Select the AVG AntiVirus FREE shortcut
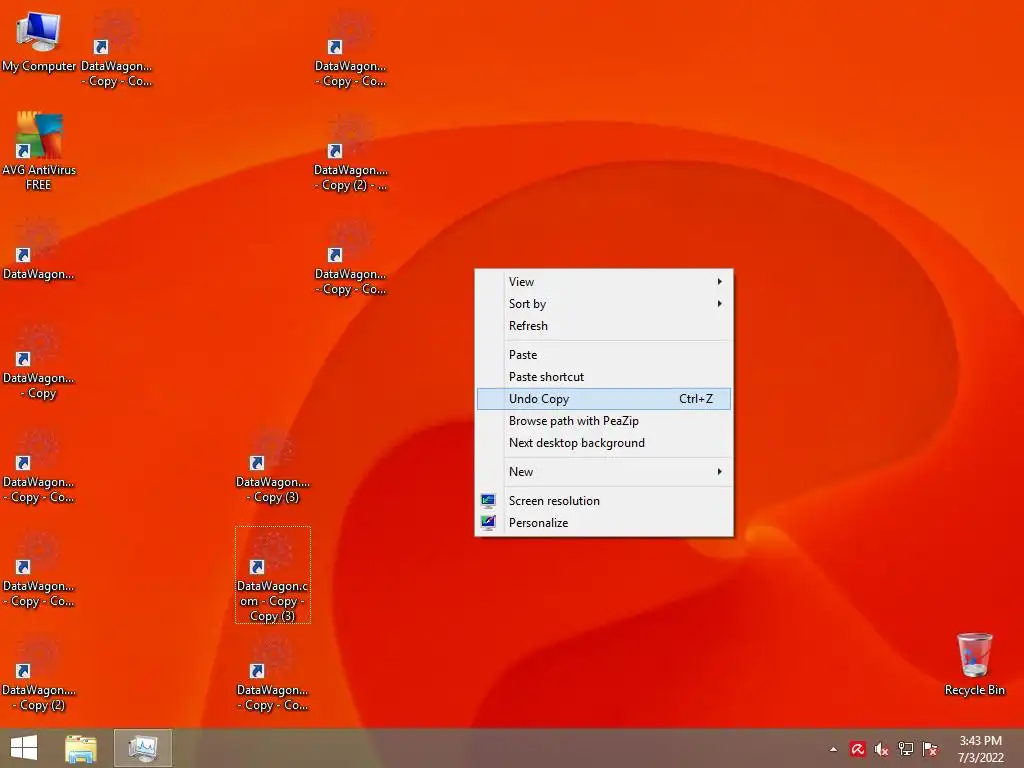The width and height of the screenshot is (1024, 768). pos(39,150)
